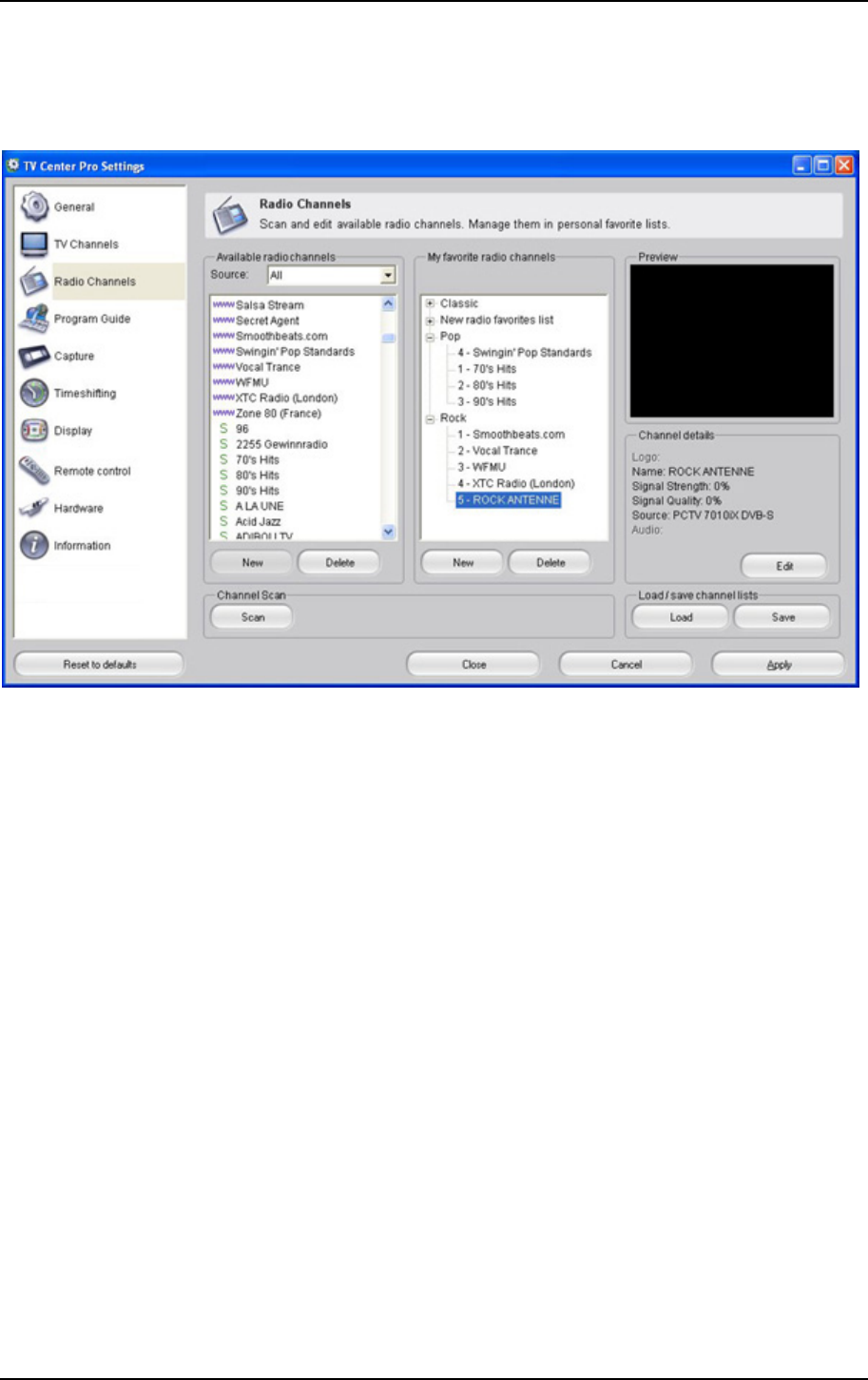The width and height of the screenshot is (868, 1380).
Task: Select Vocal Trance in available channels list
Action: click(268, 367)
